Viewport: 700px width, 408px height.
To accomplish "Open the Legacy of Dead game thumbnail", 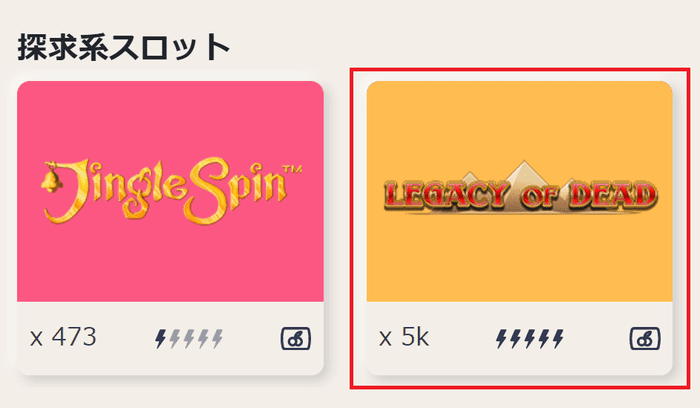I will (519, 191).
